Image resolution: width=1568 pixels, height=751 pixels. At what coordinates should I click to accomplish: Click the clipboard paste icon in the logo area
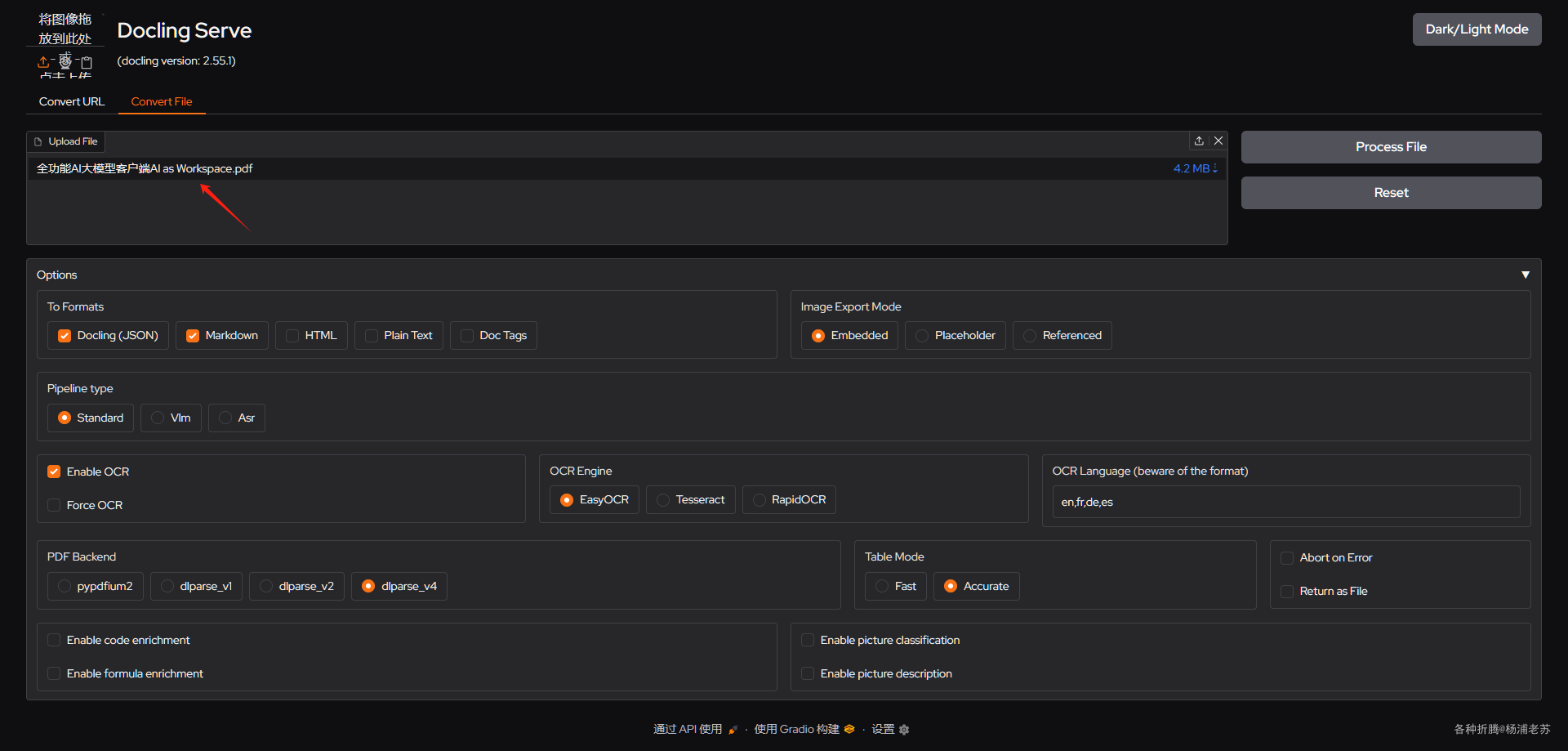pos(87,62)
